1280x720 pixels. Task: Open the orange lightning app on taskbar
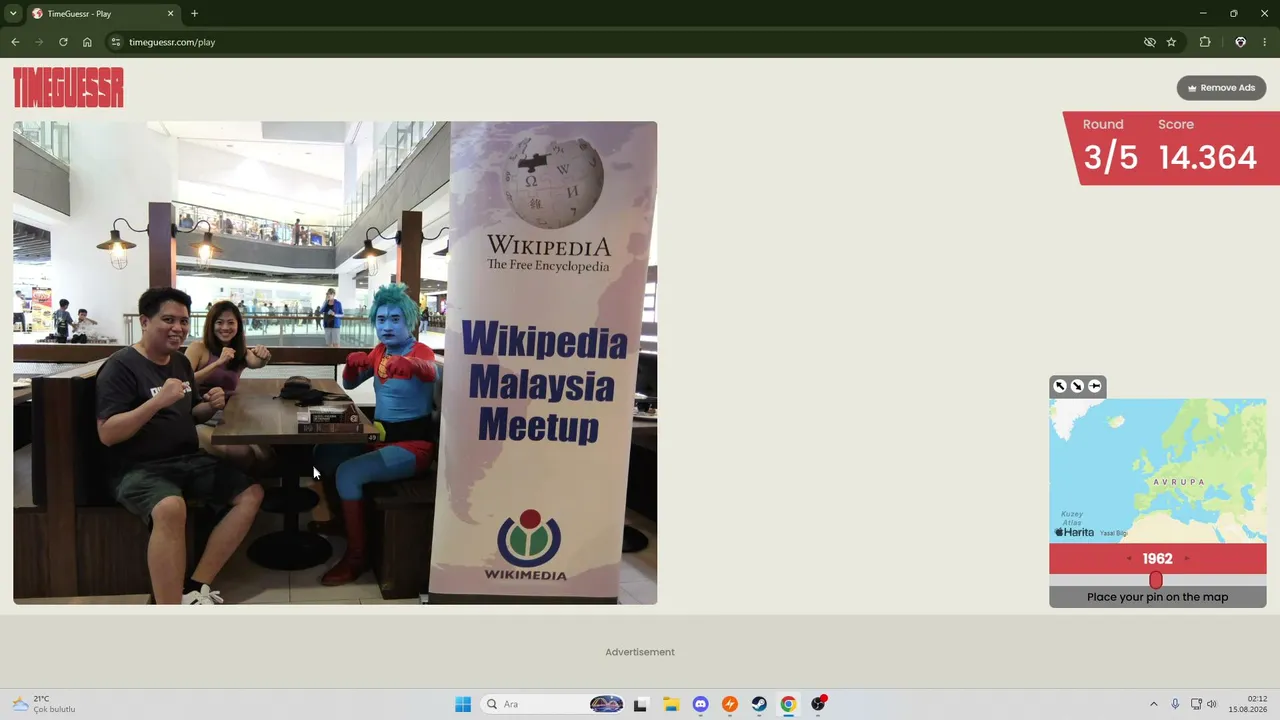pos(730,704)
